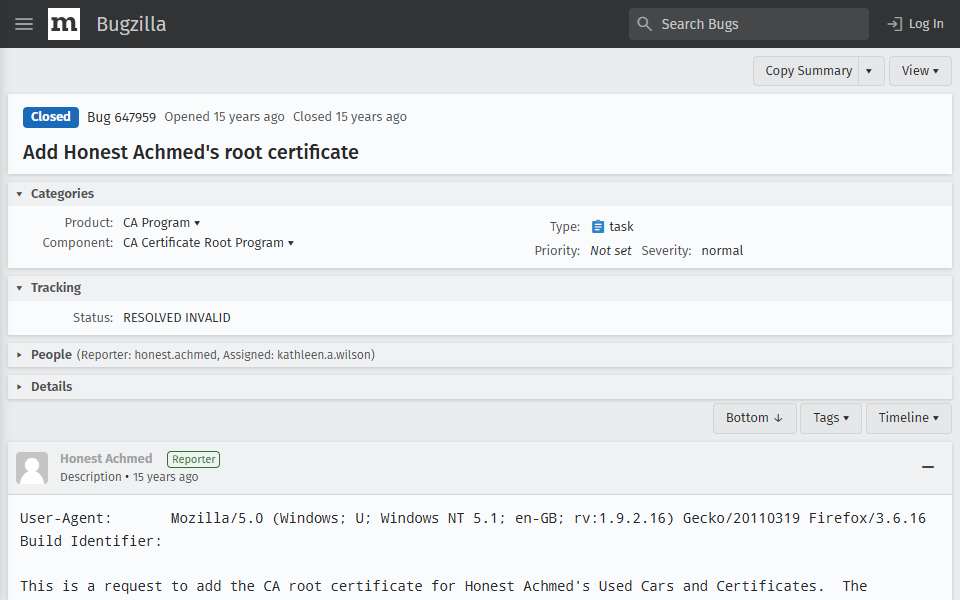Click the task type clipboard icon
The image size is (960, 600).
598,227
